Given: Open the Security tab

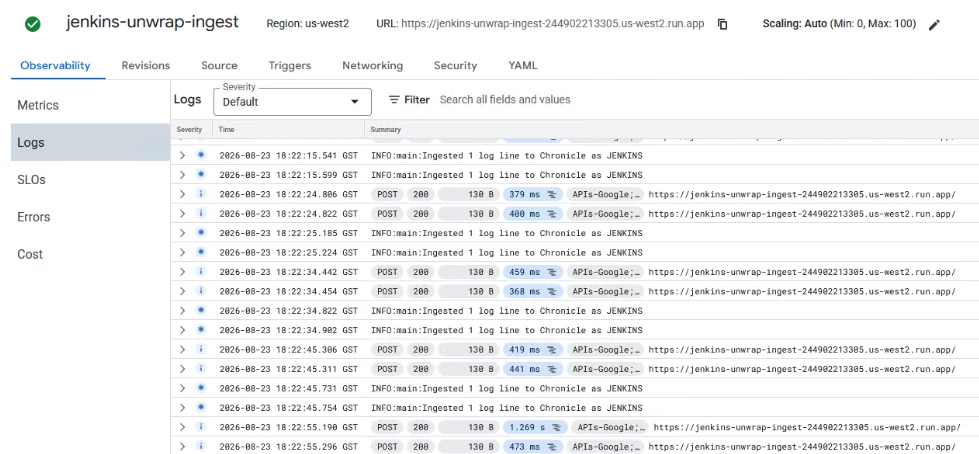Looking at the screenshot, I should point(455,66).
